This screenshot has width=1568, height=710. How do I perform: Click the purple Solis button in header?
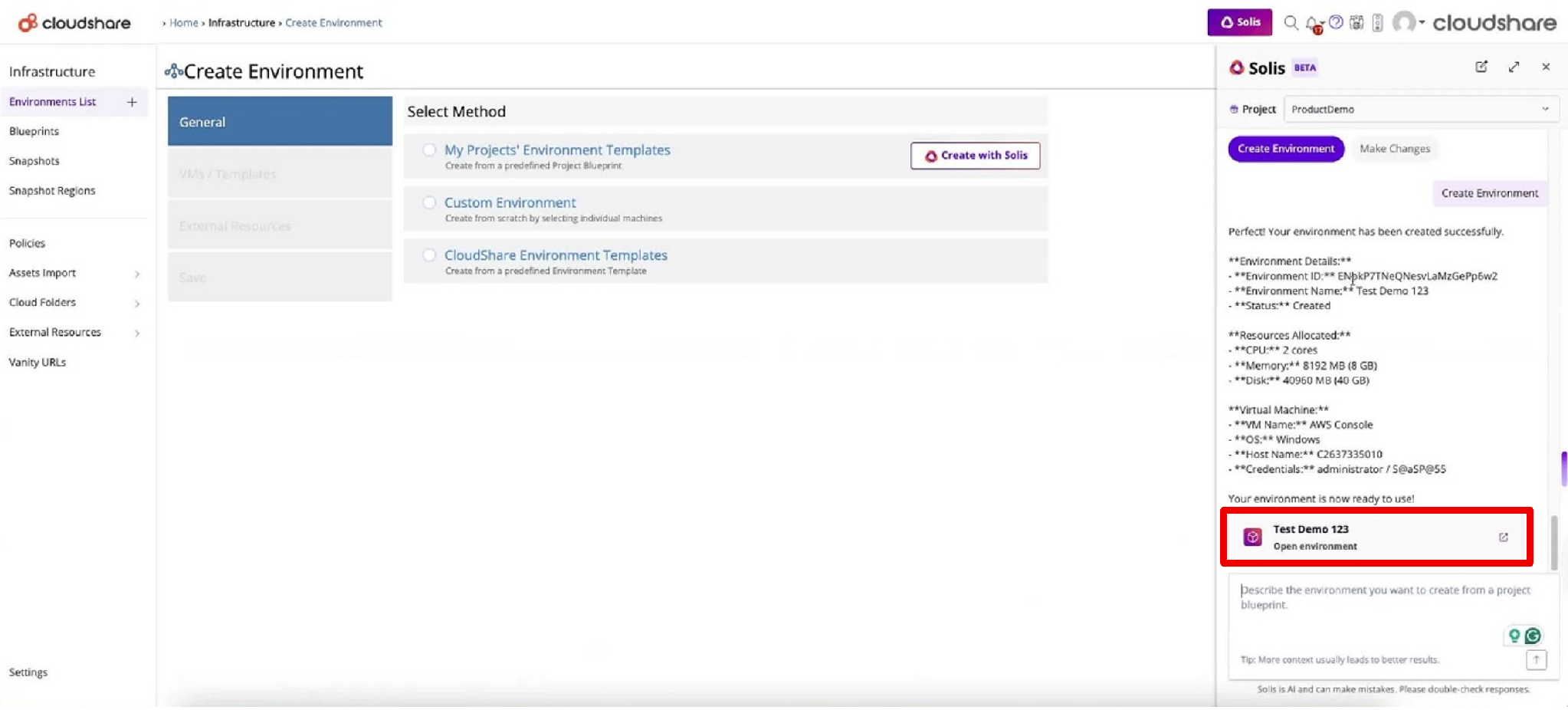[x=1239, y=22]
